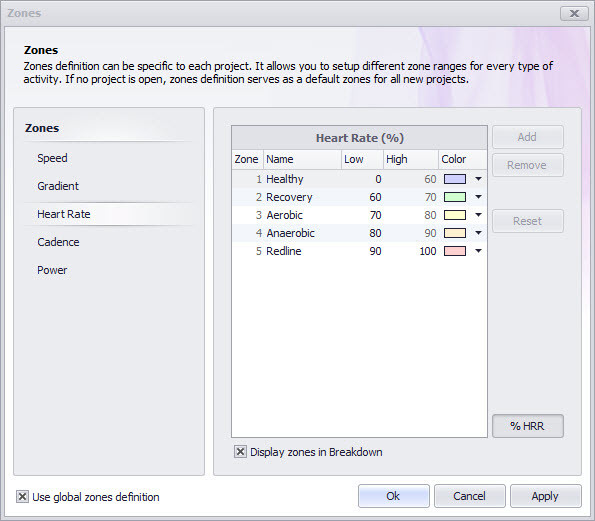Viewport: 595px width, 521px height.
Task: Click the Heart Rate (%) table title
Action: [x=359, y=138]
